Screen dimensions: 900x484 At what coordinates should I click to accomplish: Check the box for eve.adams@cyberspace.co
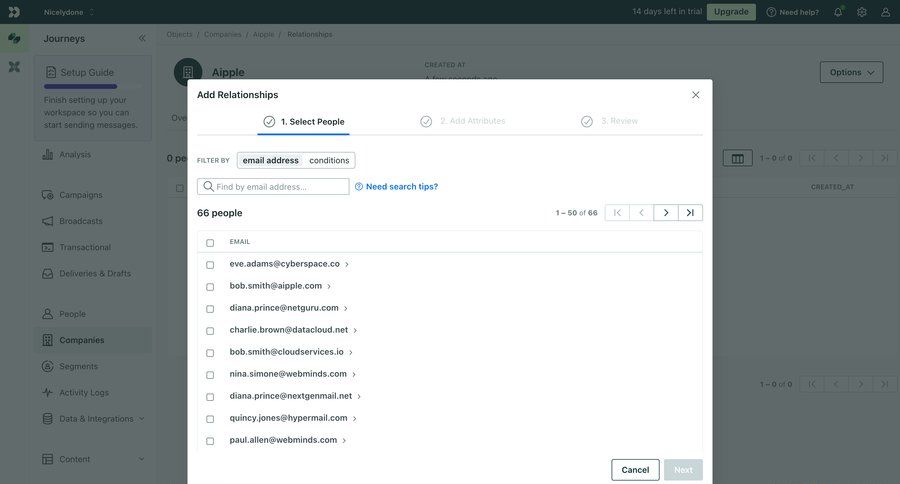210,265
